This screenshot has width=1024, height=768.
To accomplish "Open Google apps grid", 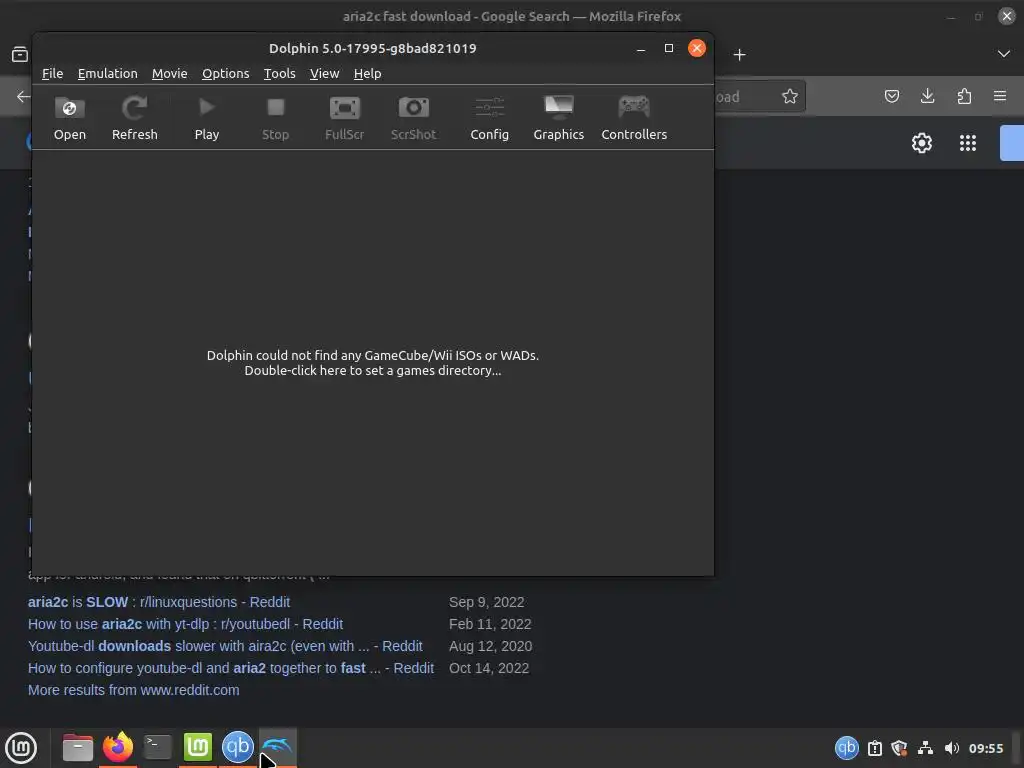I will coord(968,143).
